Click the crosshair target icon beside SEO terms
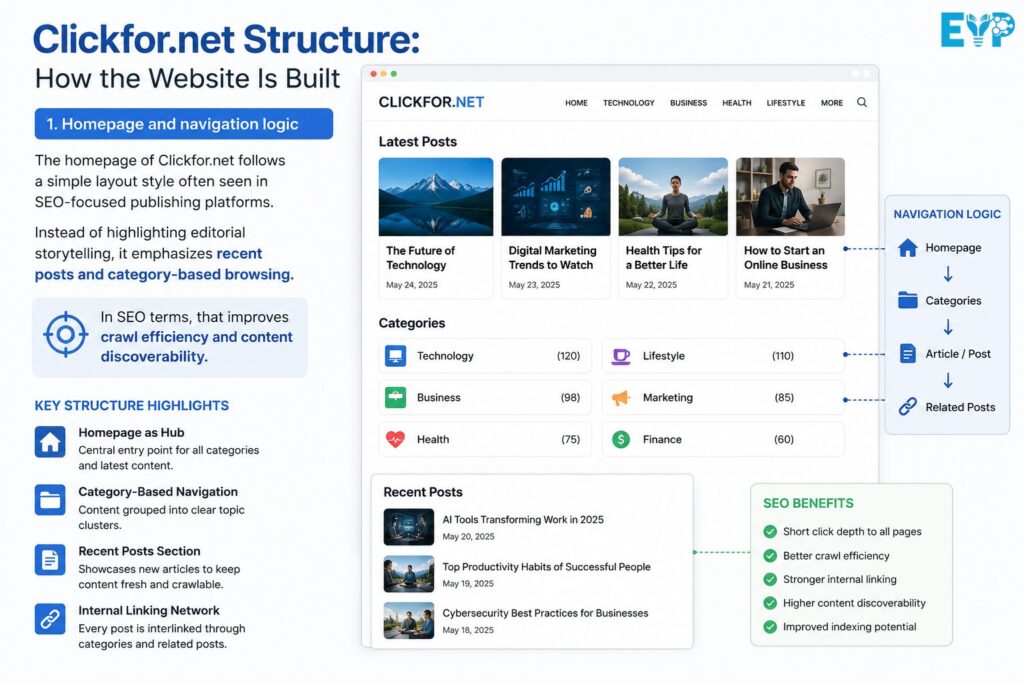 [65, 334]
